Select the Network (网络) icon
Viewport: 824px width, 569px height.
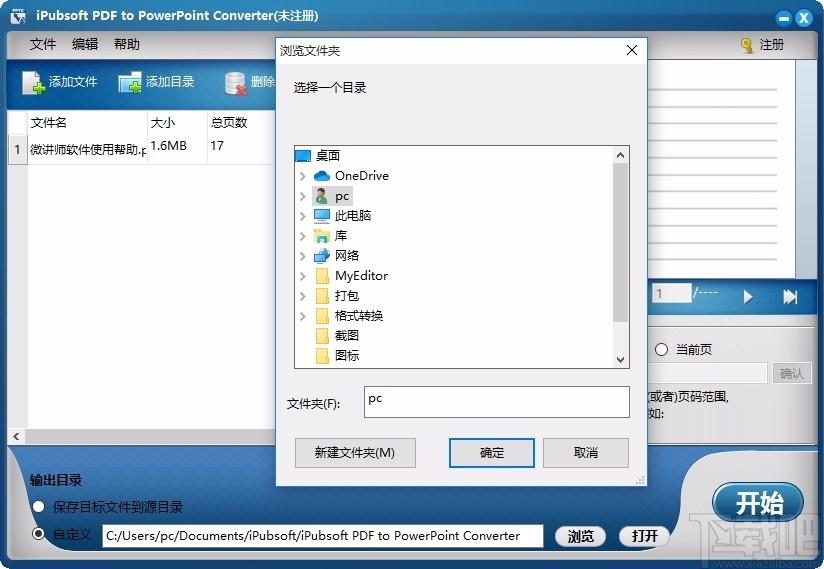point(322,256)
